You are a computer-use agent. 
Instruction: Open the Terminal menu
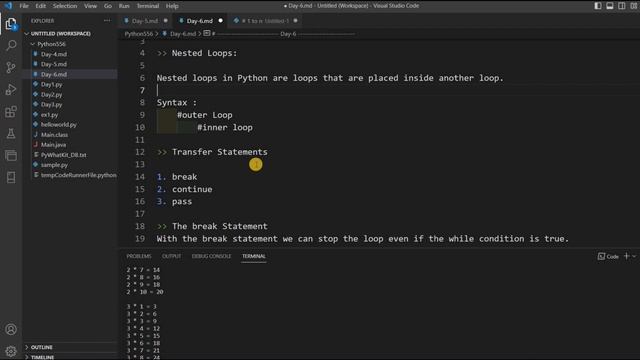[x=148, y=6]
